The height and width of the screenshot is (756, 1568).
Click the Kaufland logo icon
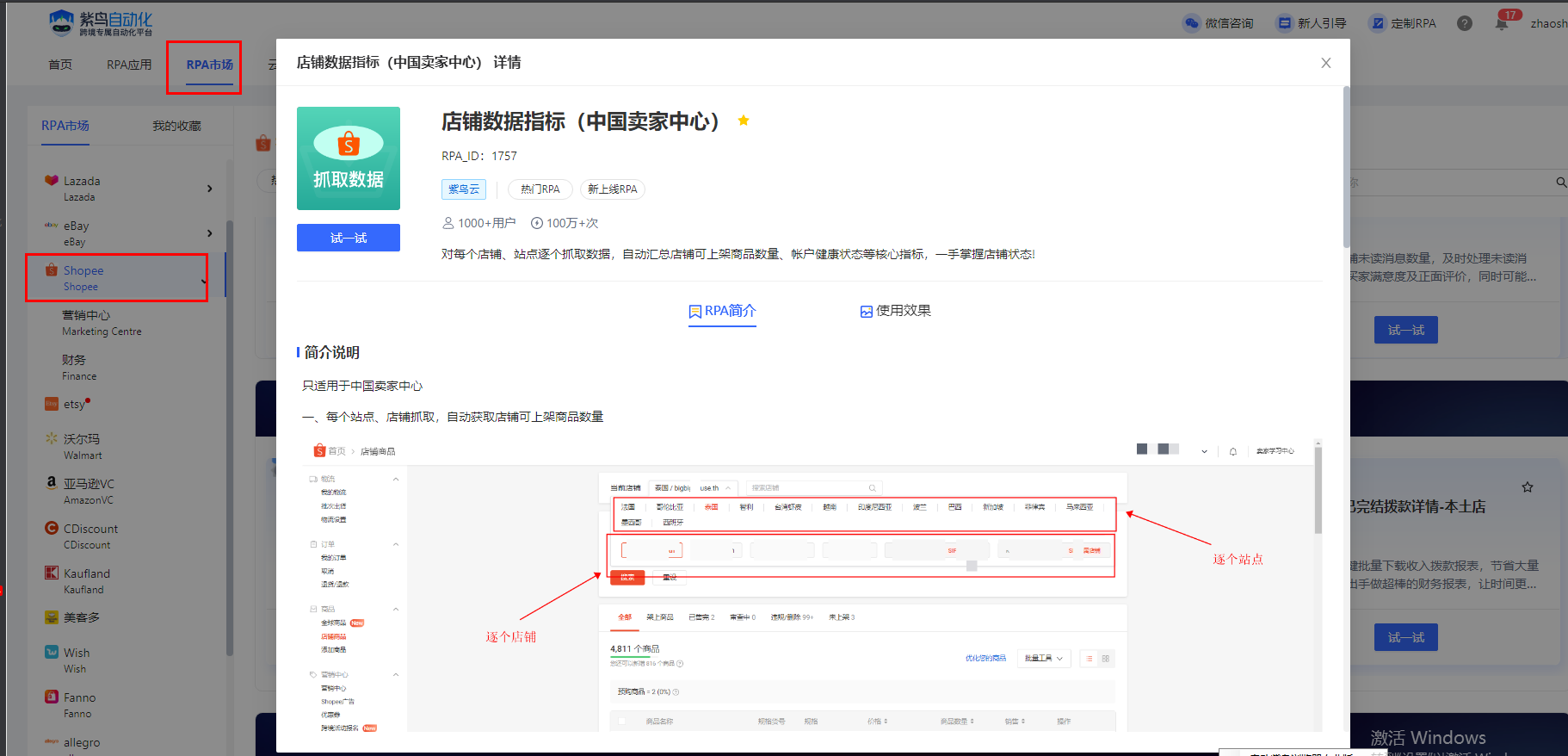click(52, 573)
